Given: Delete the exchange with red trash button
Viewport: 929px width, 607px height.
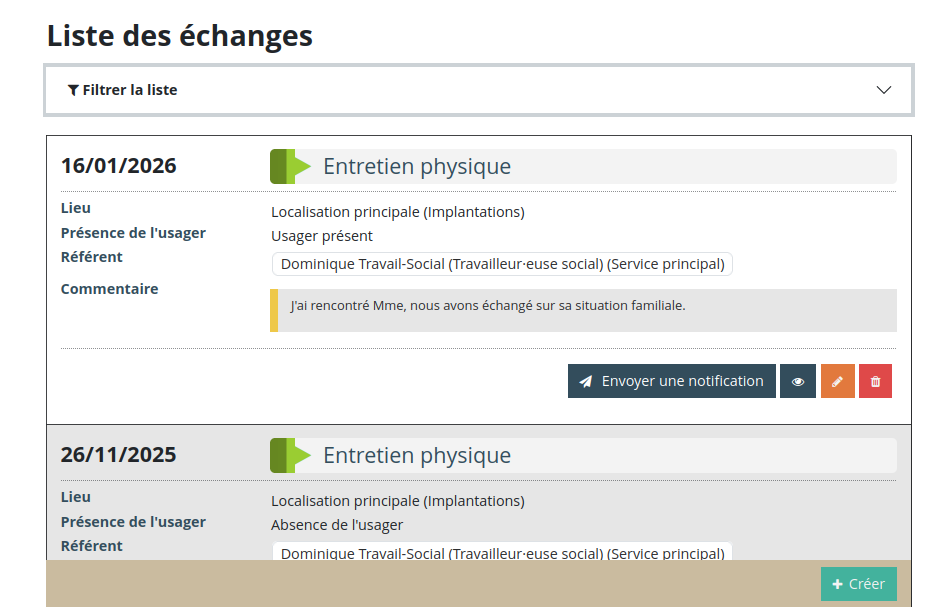Looking at the screenshot, I should 875,381.
